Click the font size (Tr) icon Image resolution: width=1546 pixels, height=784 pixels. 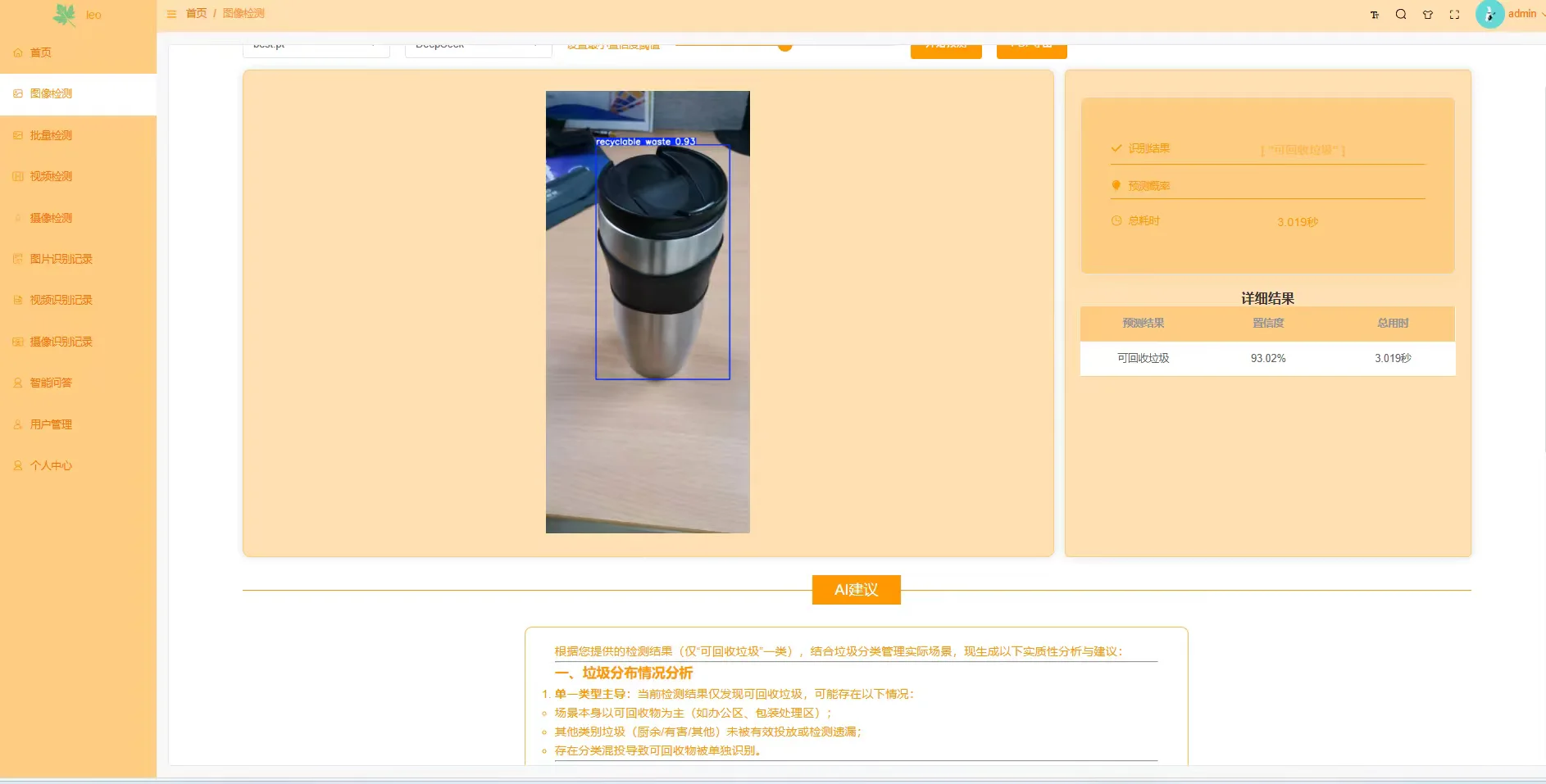point(1375,14)
